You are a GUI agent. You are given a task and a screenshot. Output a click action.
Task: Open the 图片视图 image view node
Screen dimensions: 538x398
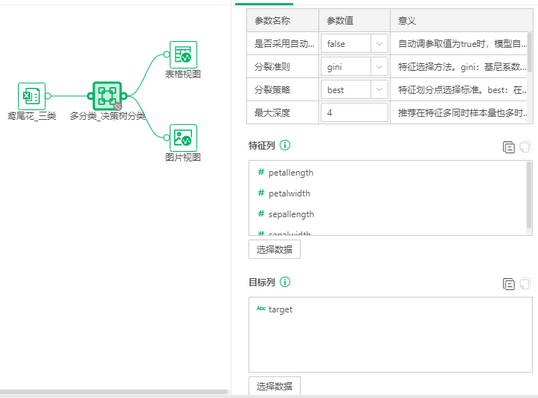click(183, 138)
